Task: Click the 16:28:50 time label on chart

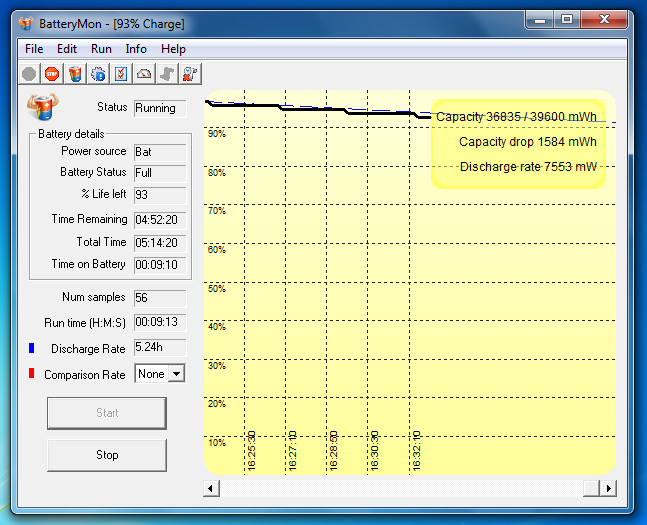Action: pos(333,451)
